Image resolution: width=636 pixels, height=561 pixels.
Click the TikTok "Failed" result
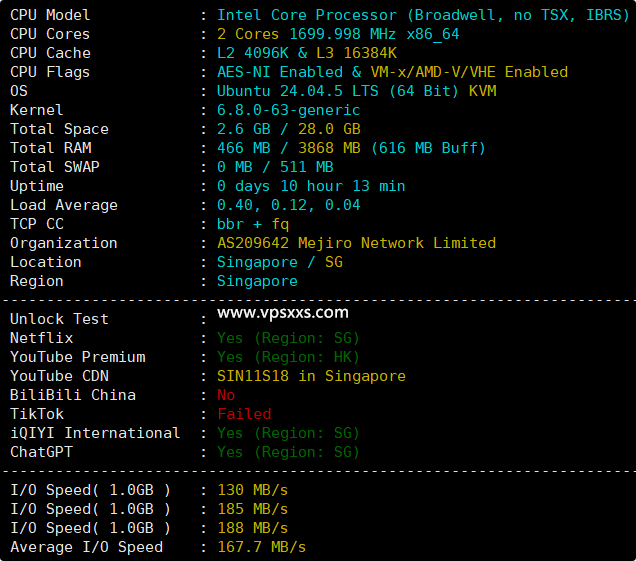pyautogui.click(x=244, y=414)
